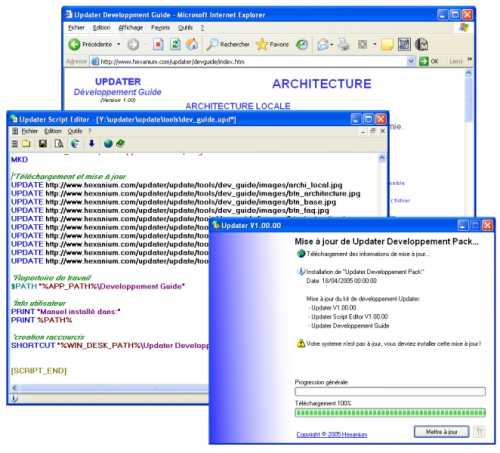Viewport: 500px width, 453px height.
Task: Click the Internet Explorer 'e' icon in Script Editor
Action: (x=75, y=144)
